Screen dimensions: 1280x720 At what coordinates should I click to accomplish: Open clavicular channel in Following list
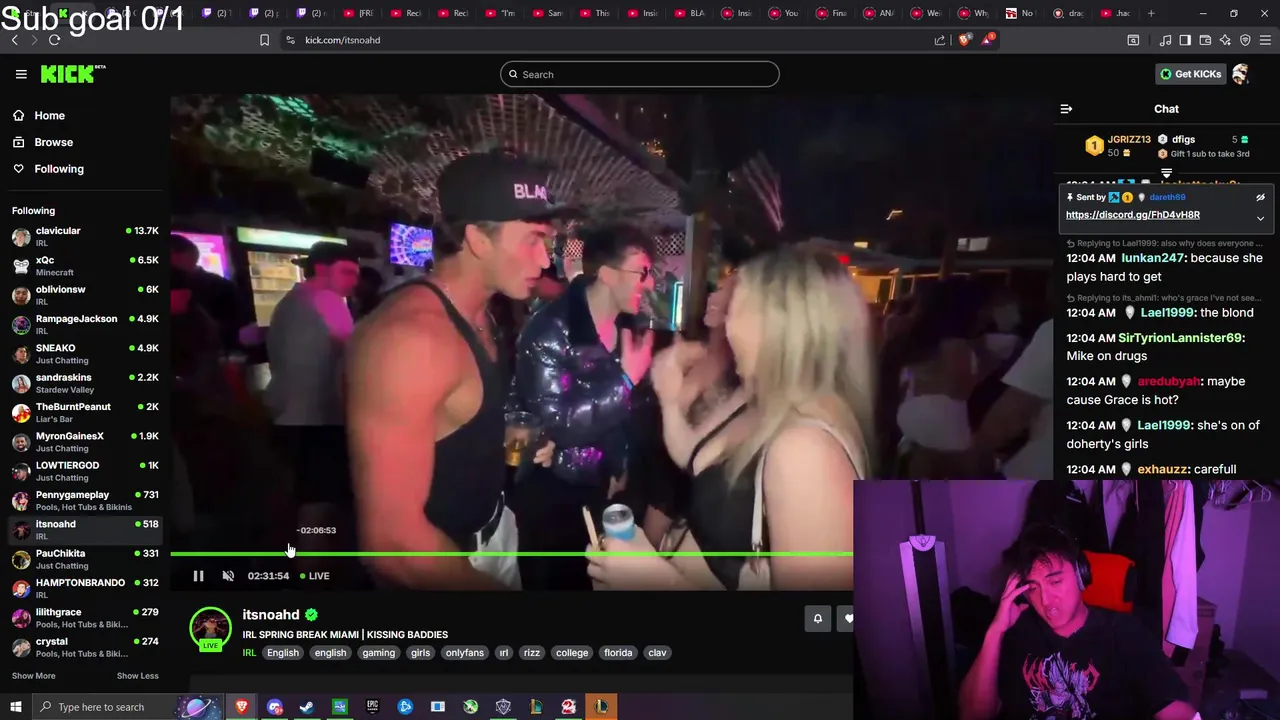pyautogui.click(x=85, y=236)
